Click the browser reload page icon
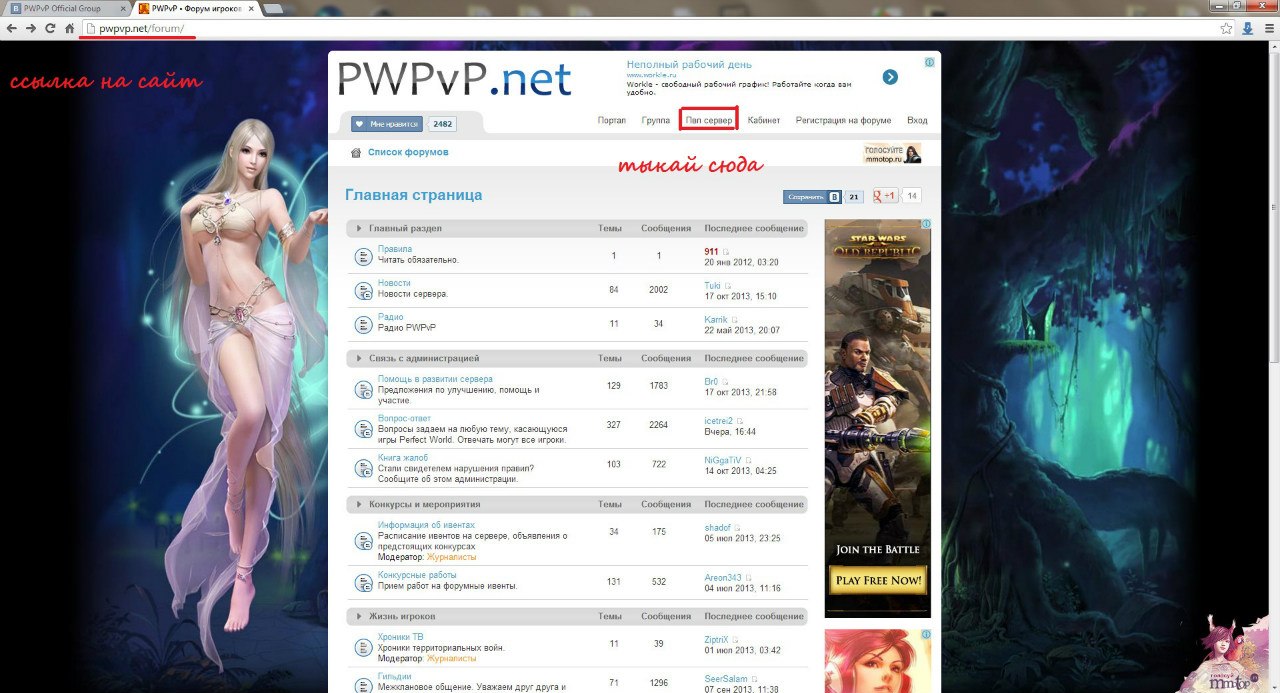 tap(50, 29)
